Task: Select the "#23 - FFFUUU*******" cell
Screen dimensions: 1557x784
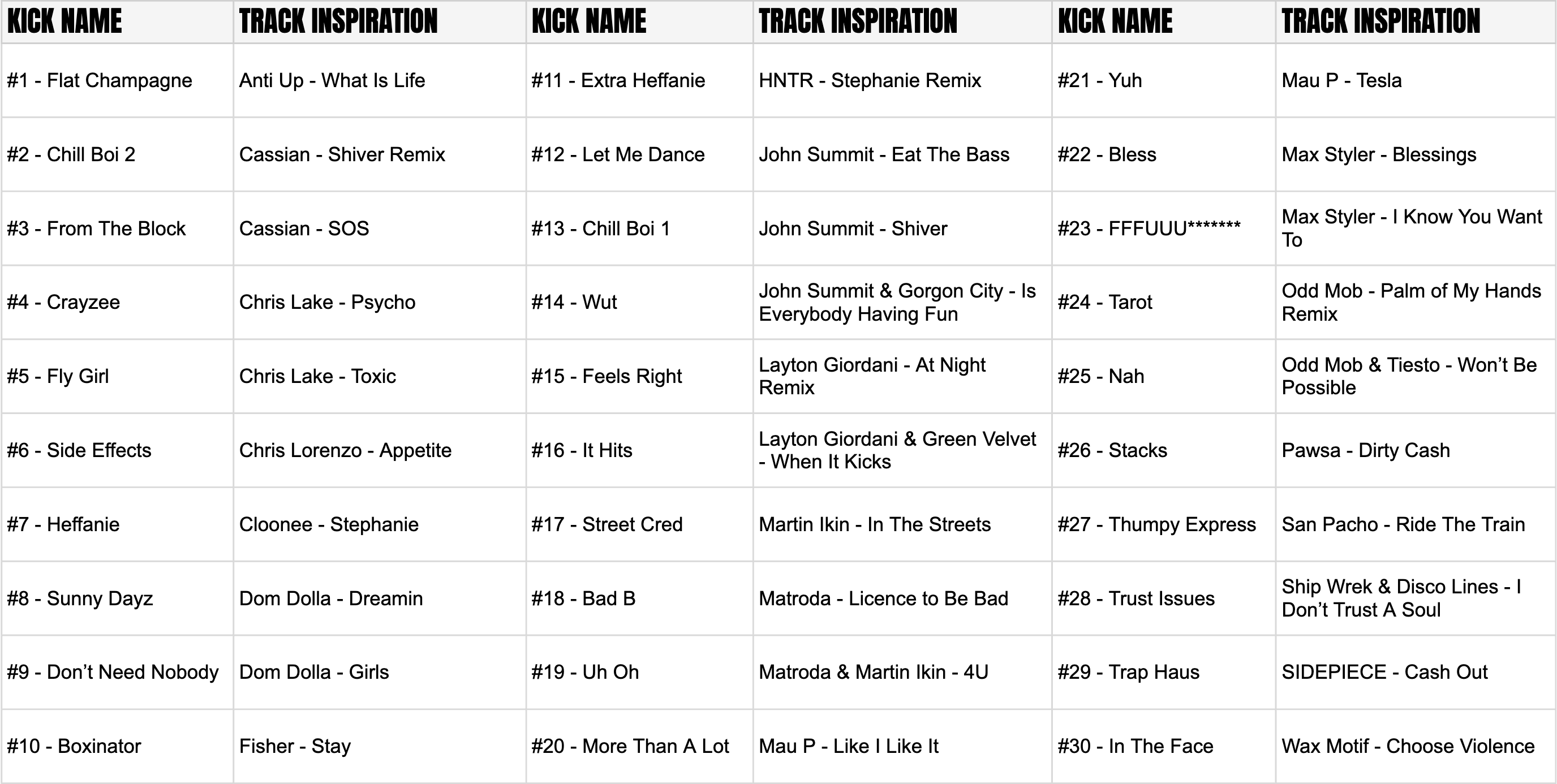Action: click(x=1149, y=229)
